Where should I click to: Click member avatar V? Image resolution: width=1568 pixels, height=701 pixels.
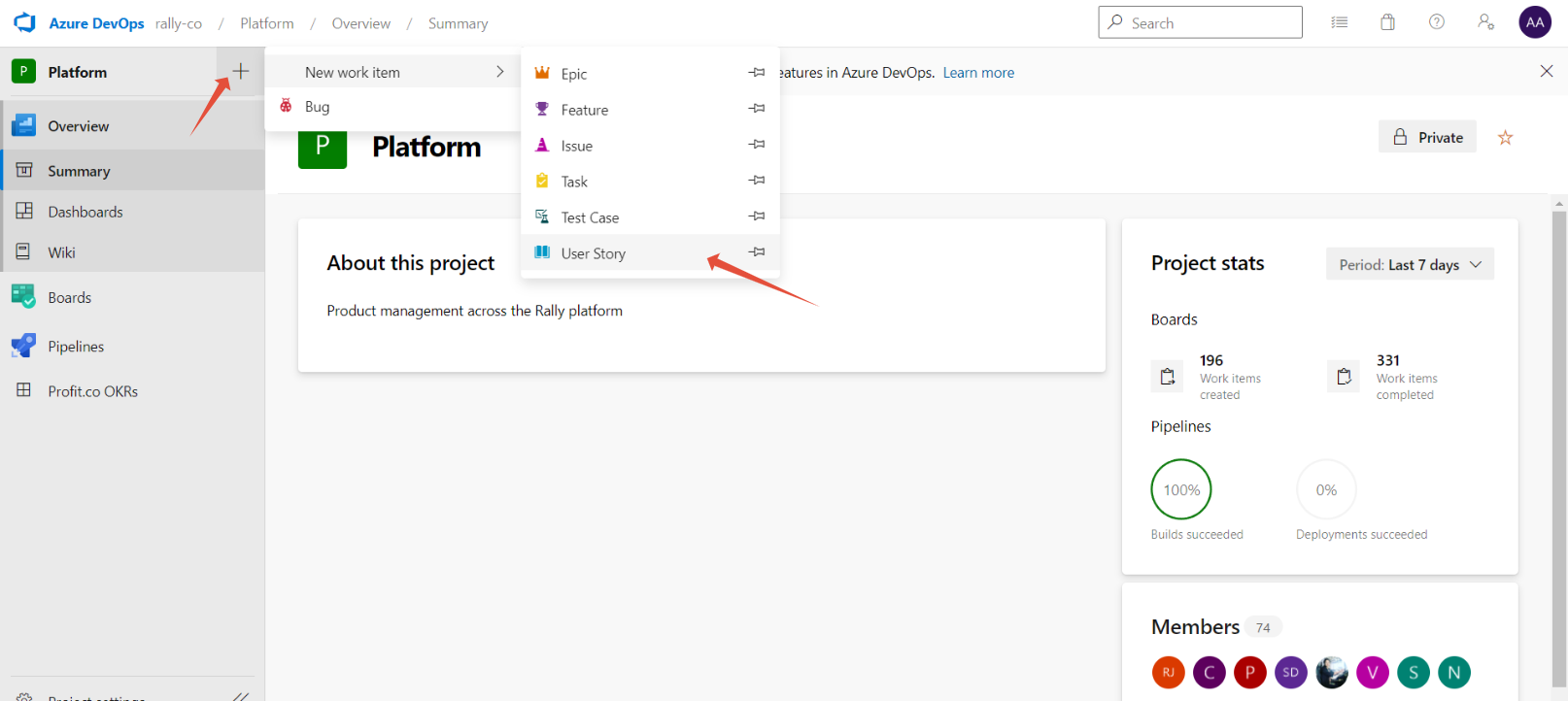pos(1373,672)
